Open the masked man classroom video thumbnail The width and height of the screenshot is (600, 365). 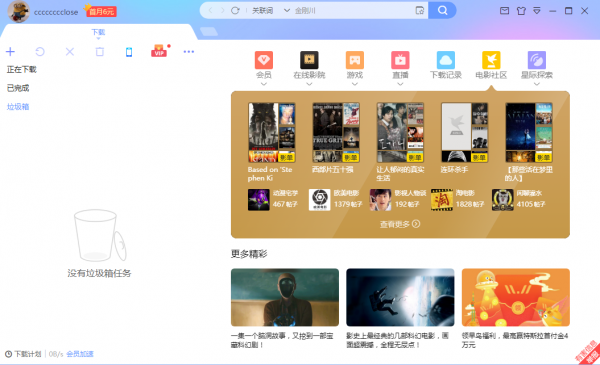pos(285,297)
